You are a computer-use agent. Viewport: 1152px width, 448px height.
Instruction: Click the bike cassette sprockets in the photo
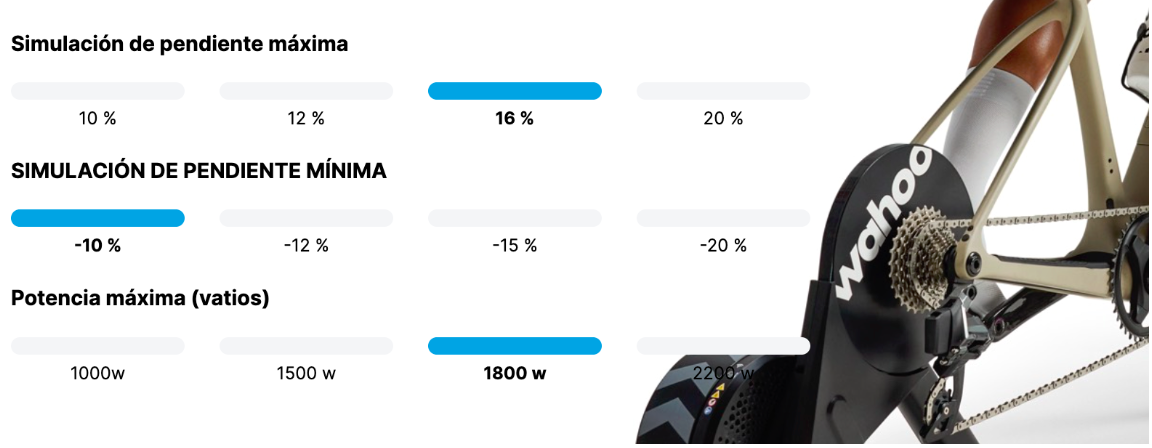pyautogui.click(x=927, y=255)
